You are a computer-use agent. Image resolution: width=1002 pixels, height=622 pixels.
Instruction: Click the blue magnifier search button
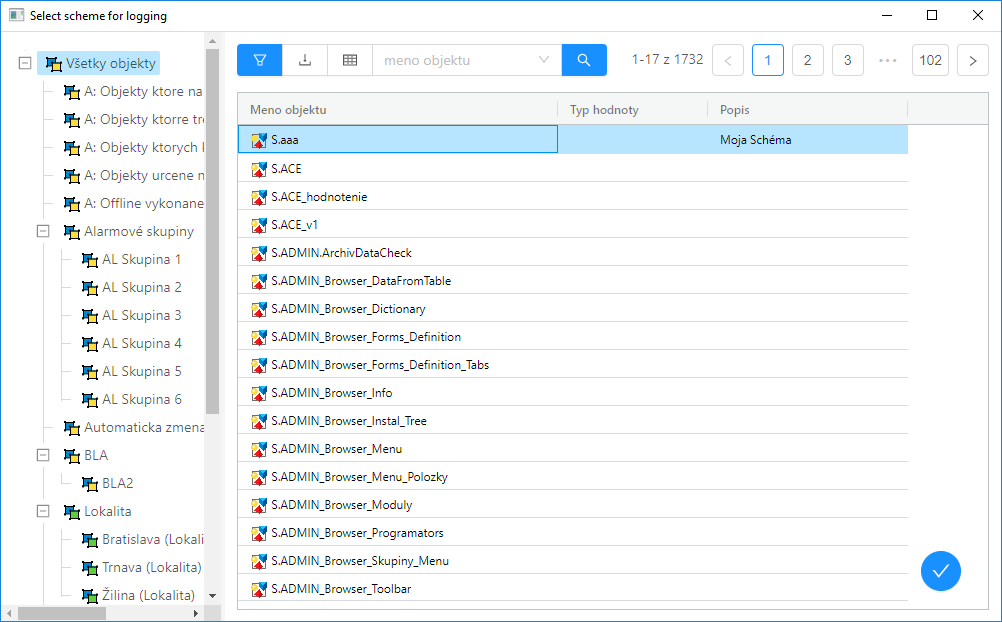(x=584, y=60)
